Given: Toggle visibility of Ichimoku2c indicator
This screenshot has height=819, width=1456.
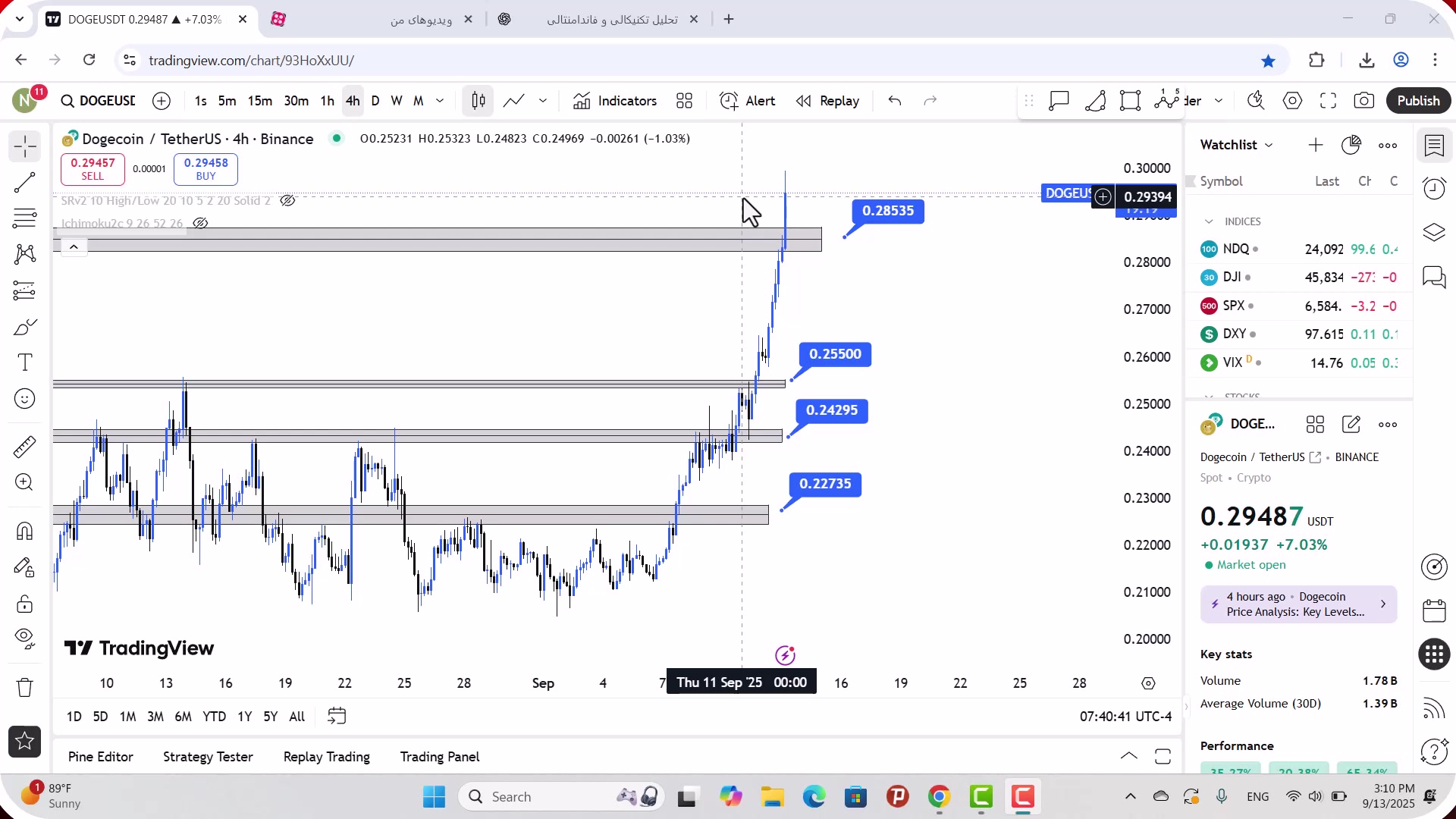Looking at the screenshot, I should [200, 224].
